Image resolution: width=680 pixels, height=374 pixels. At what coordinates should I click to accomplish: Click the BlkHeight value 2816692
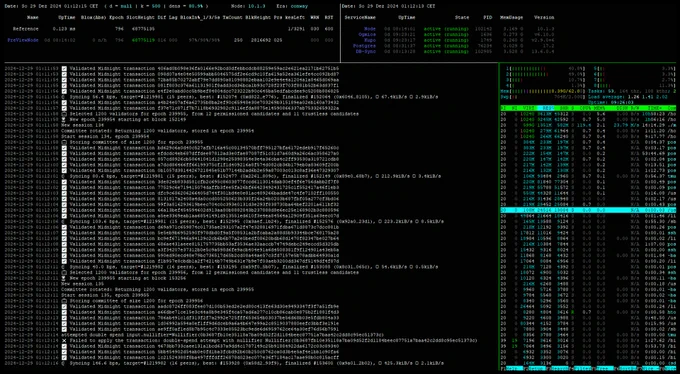(x=260, y=40)
